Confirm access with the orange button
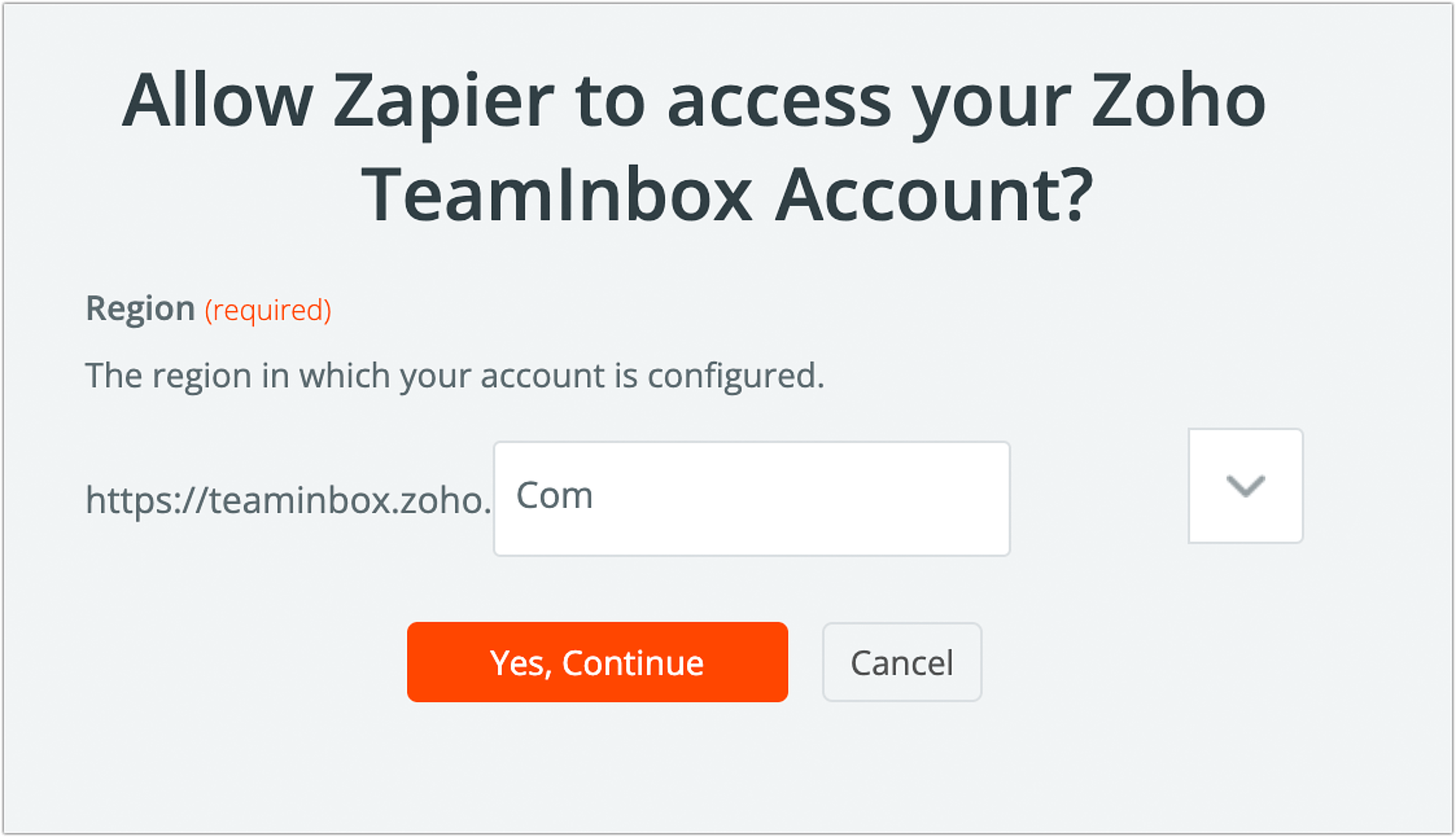This screenshot has width=1456, height=837. point(597,662)
